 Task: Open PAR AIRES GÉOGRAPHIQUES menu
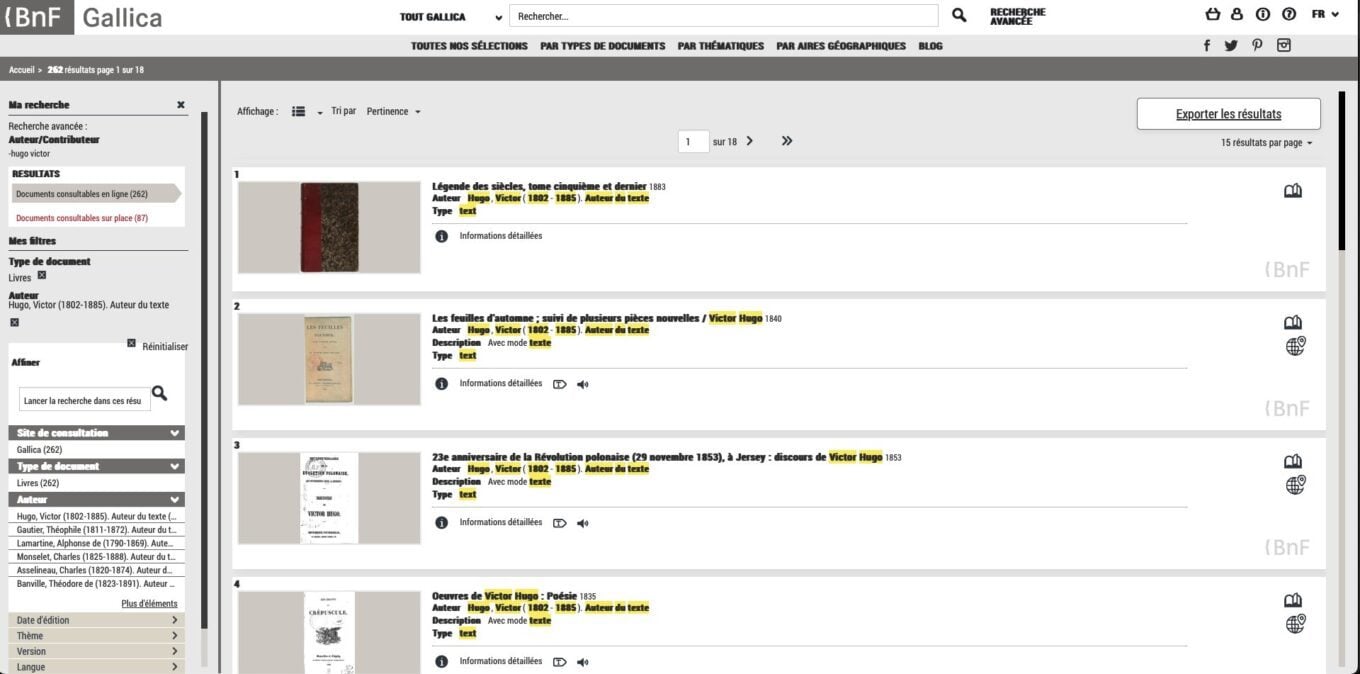point(841,46)
